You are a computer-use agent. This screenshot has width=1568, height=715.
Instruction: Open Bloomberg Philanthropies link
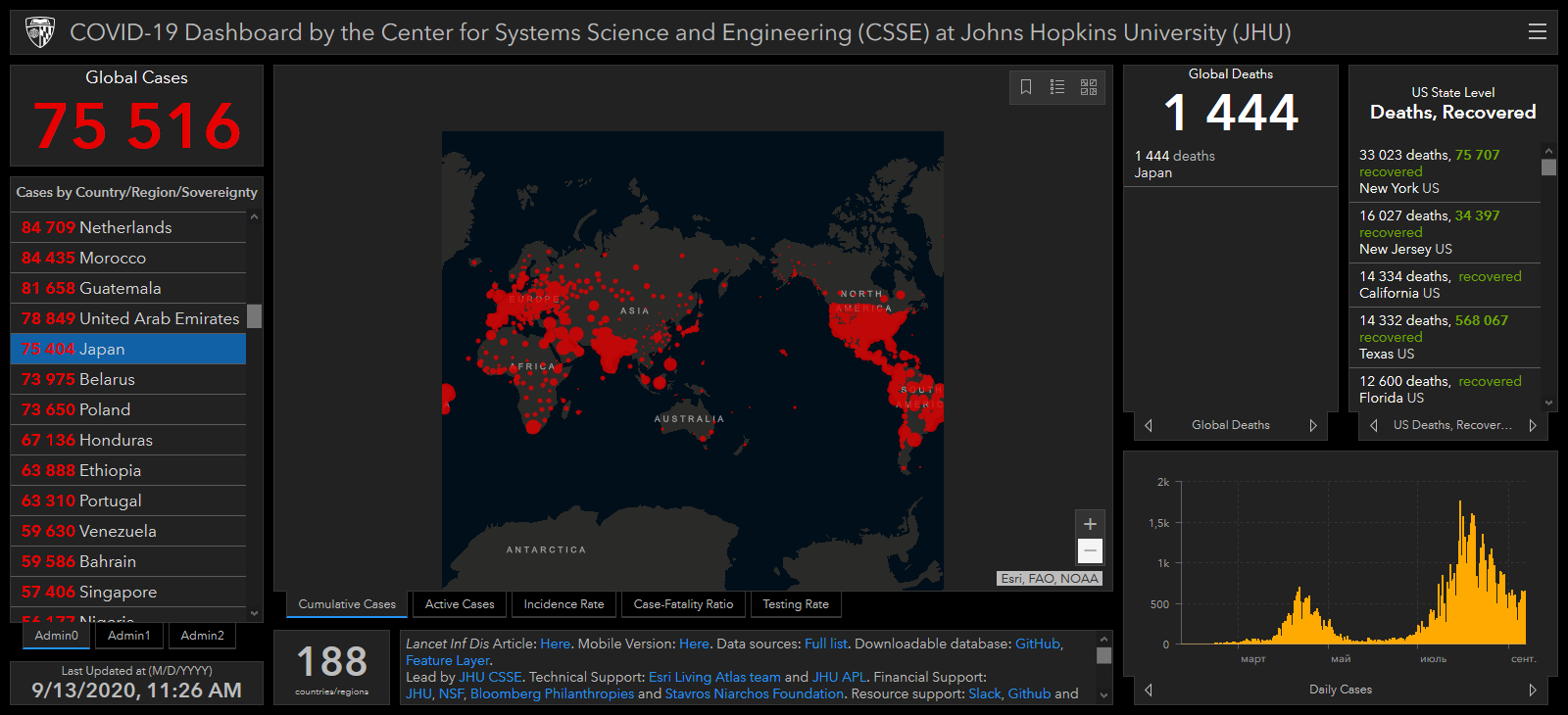pos(552,693)
